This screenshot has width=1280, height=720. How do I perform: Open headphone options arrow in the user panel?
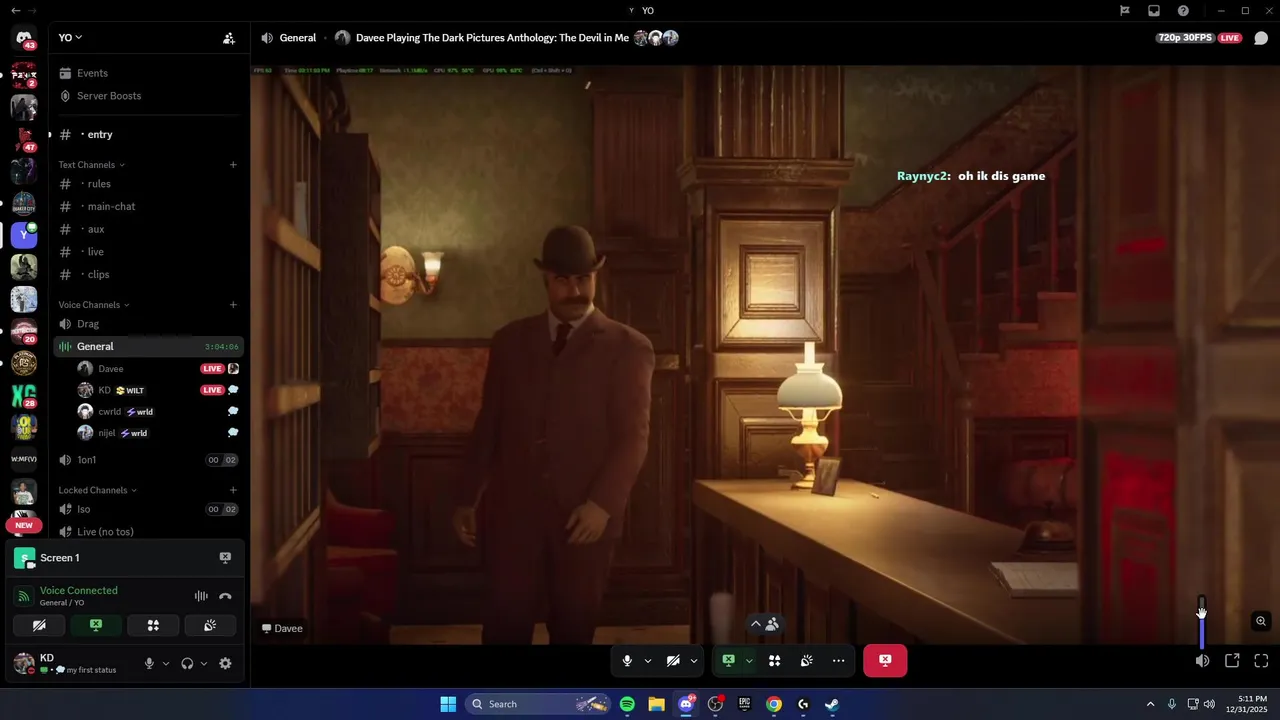click(204, 663)
